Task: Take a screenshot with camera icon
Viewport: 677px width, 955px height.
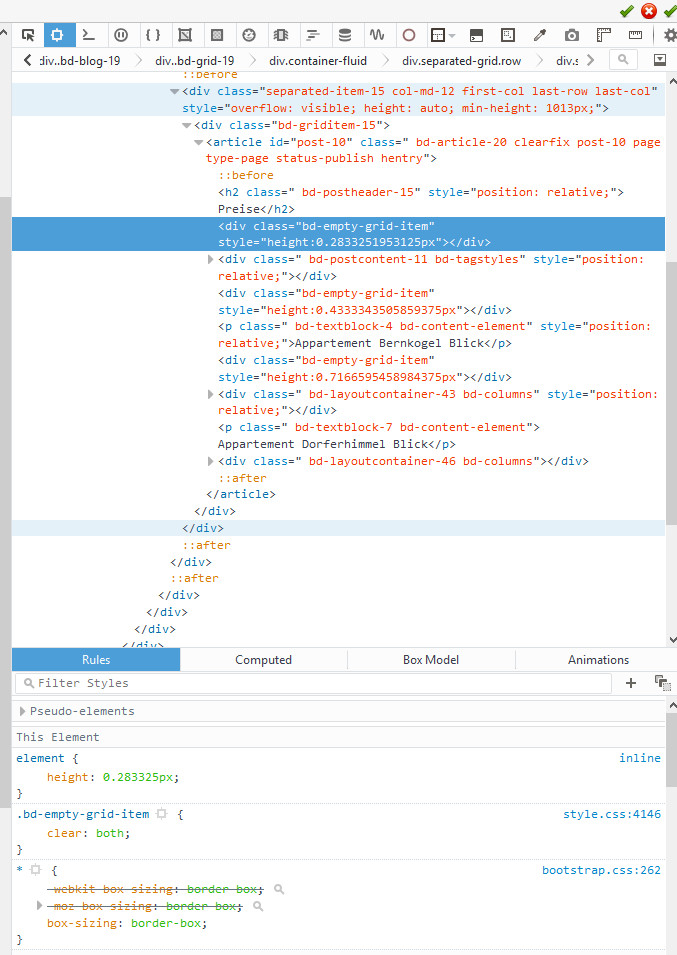Action: click(572, 35)
